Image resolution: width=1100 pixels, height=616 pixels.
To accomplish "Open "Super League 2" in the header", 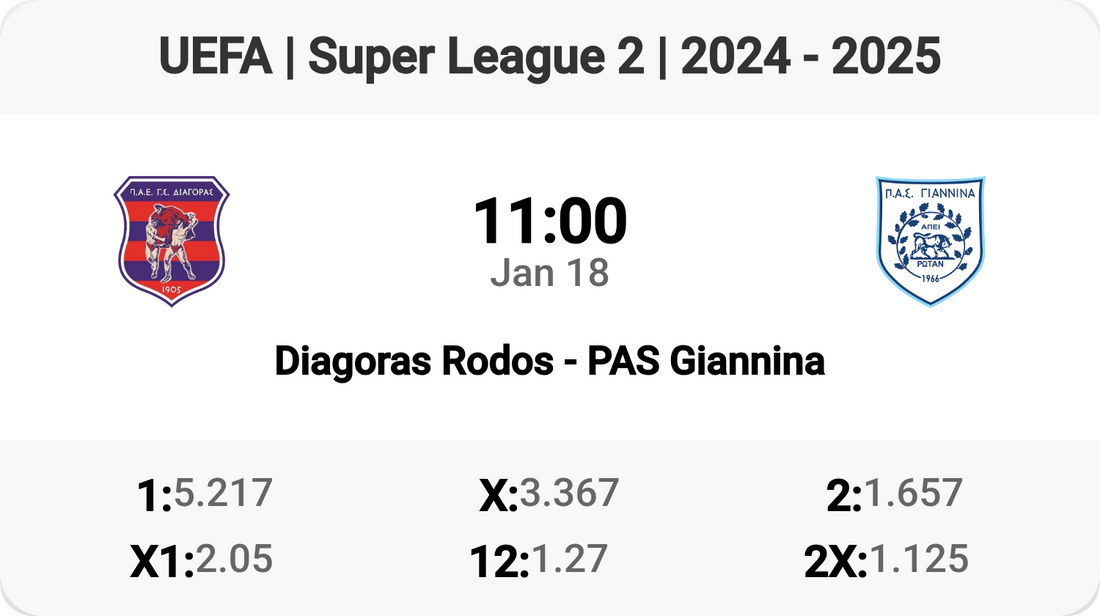I will click(x=475, y=57).
